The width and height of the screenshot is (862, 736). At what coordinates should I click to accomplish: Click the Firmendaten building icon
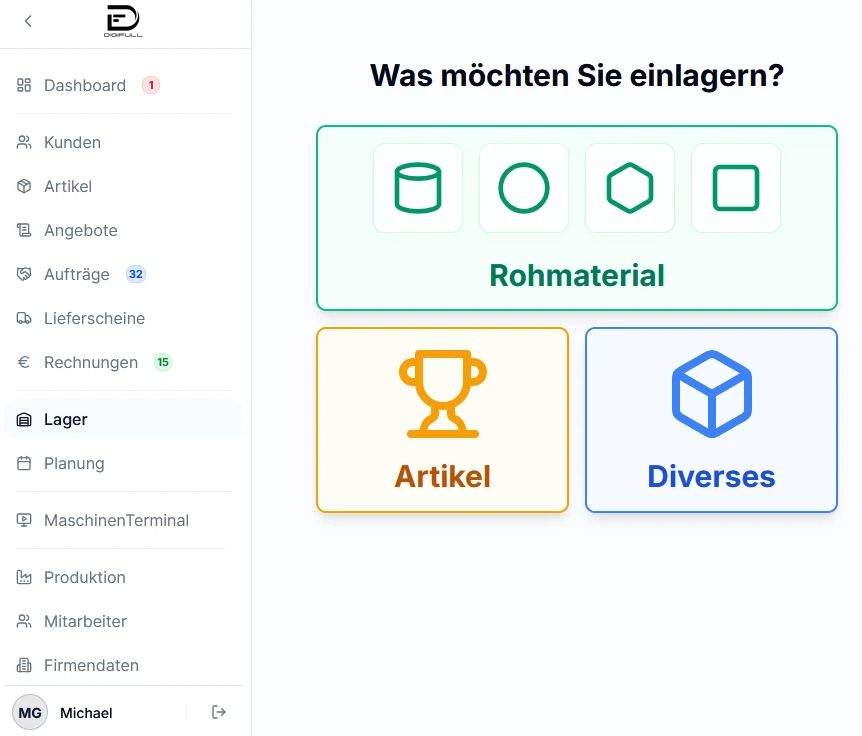tap(24, 665)
